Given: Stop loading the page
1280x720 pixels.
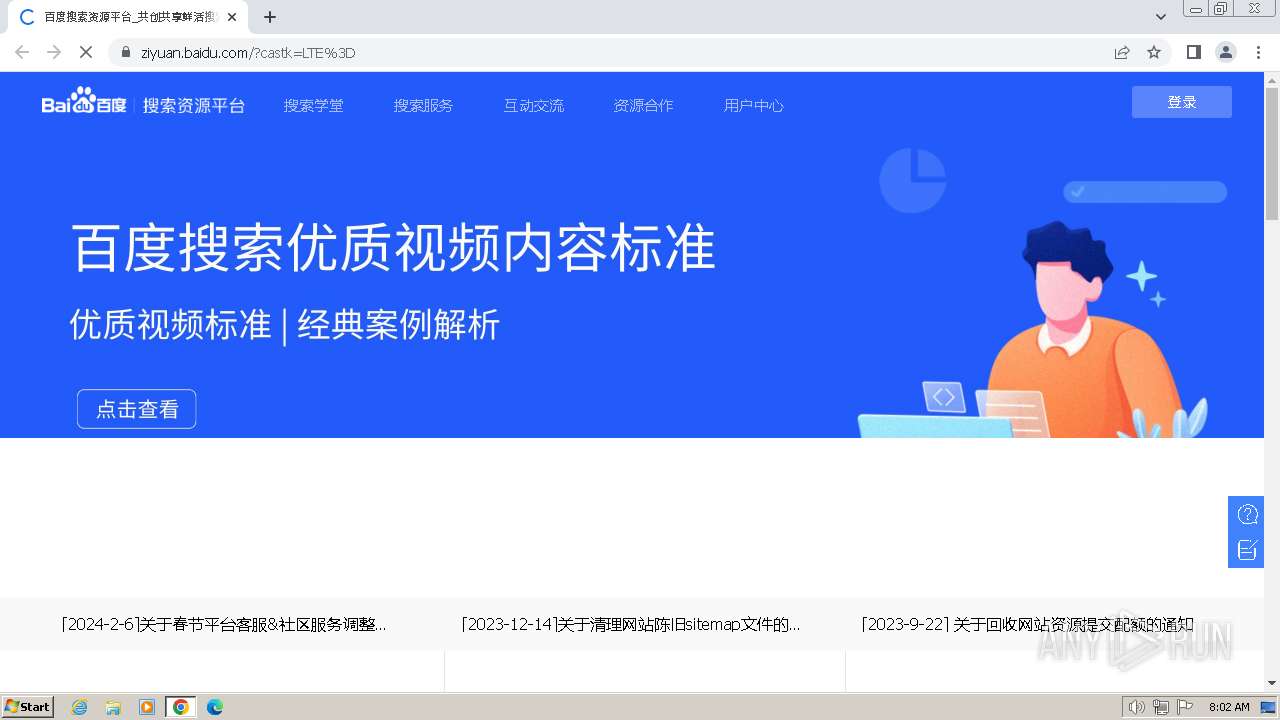Looking at the screenshot, I should tap(86, 52).
